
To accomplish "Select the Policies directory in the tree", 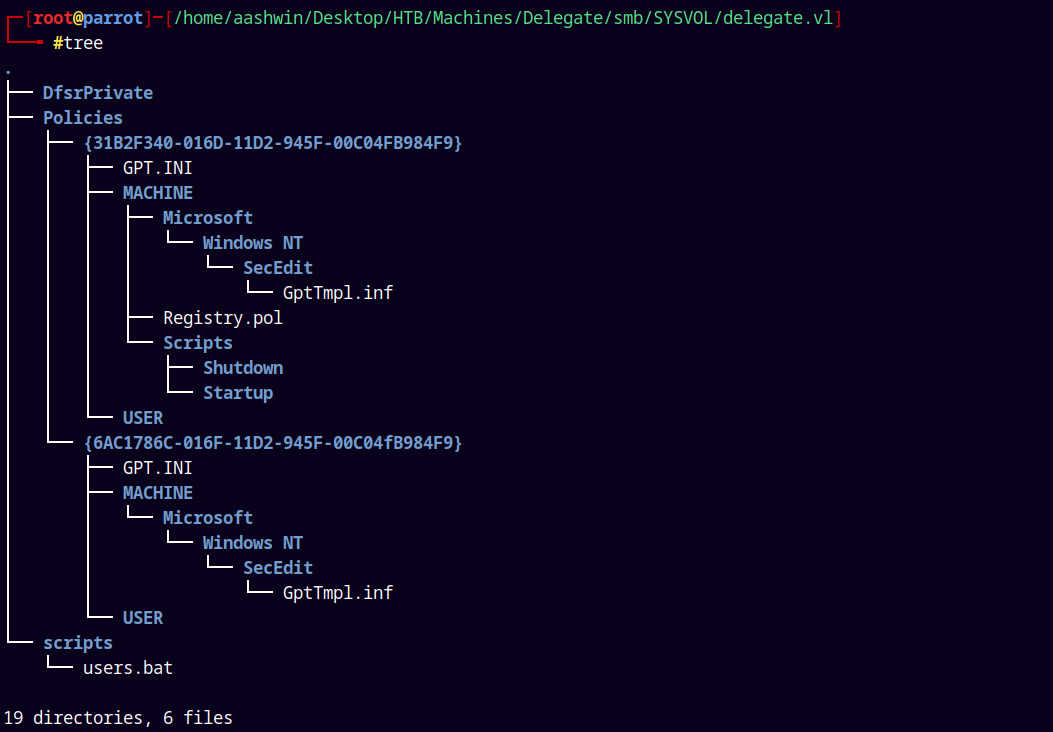I will [x=82, y=118].
